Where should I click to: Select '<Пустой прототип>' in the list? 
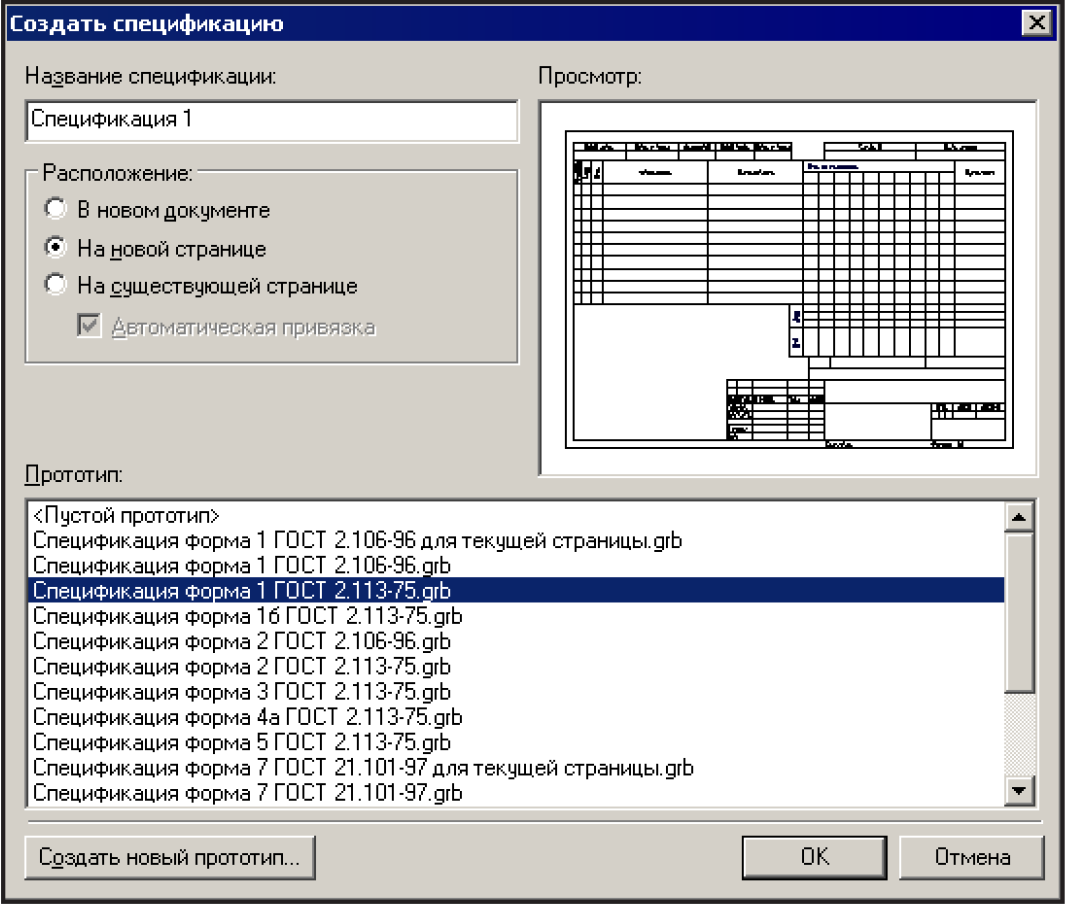126,516
